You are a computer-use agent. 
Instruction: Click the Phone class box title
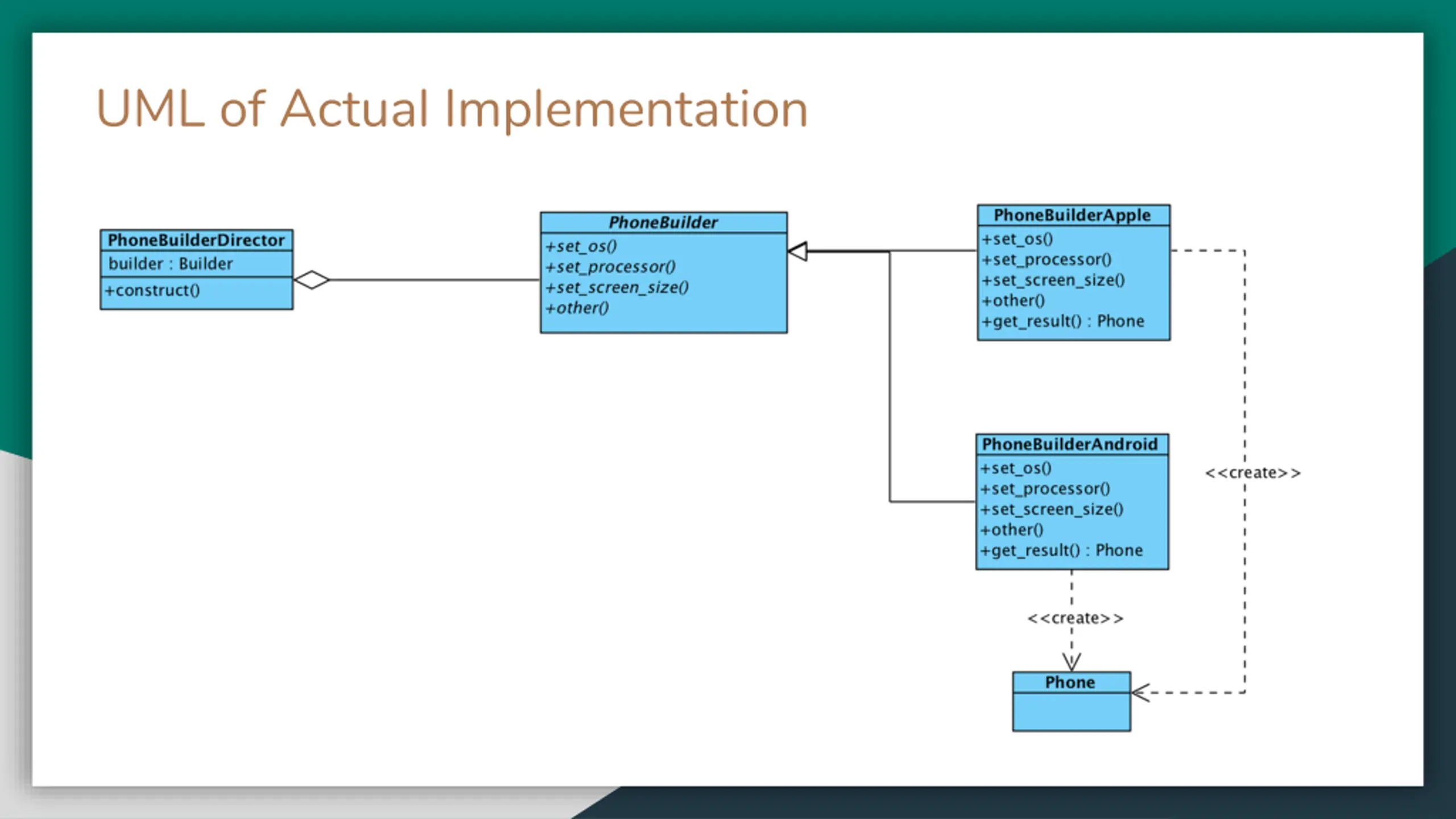(1070, 682)
